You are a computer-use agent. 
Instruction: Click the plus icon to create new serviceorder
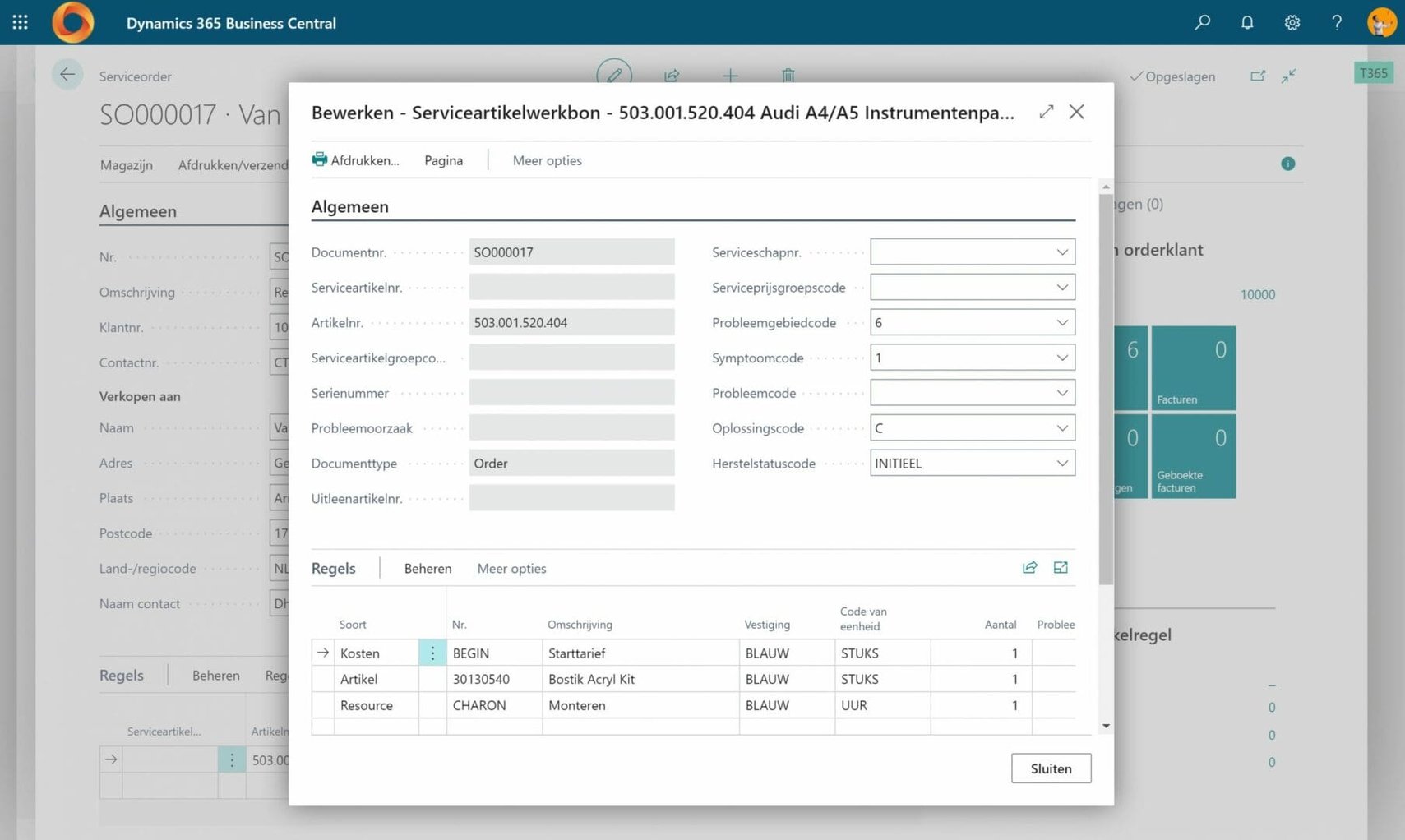point(730,76)
